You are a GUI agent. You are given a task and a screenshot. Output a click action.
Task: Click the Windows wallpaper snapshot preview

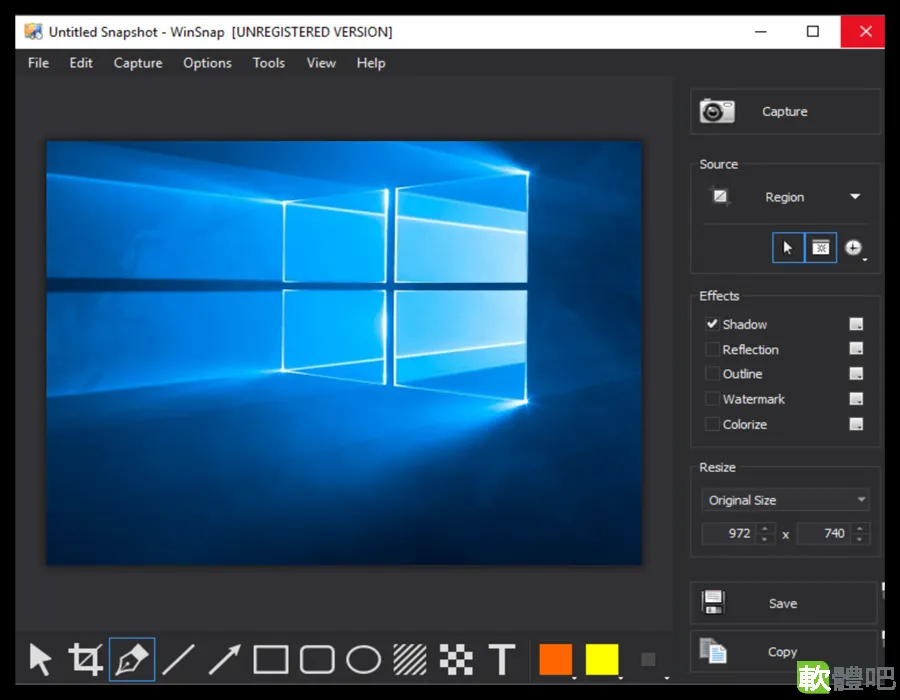(344, 353)
